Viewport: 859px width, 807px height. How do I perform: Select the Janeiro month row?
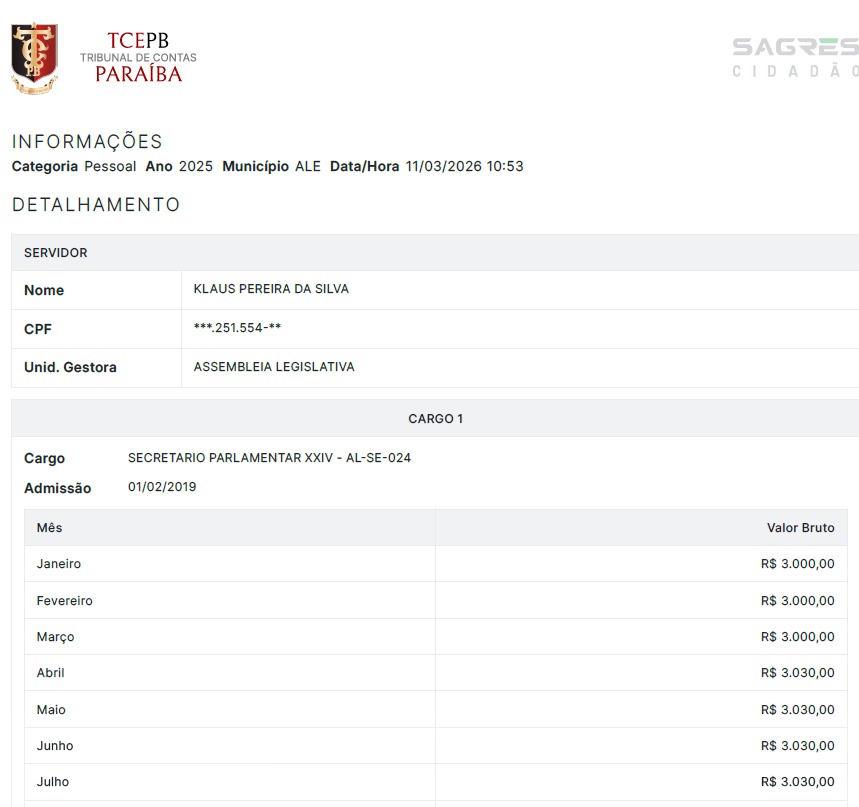[x=58, y=564]
